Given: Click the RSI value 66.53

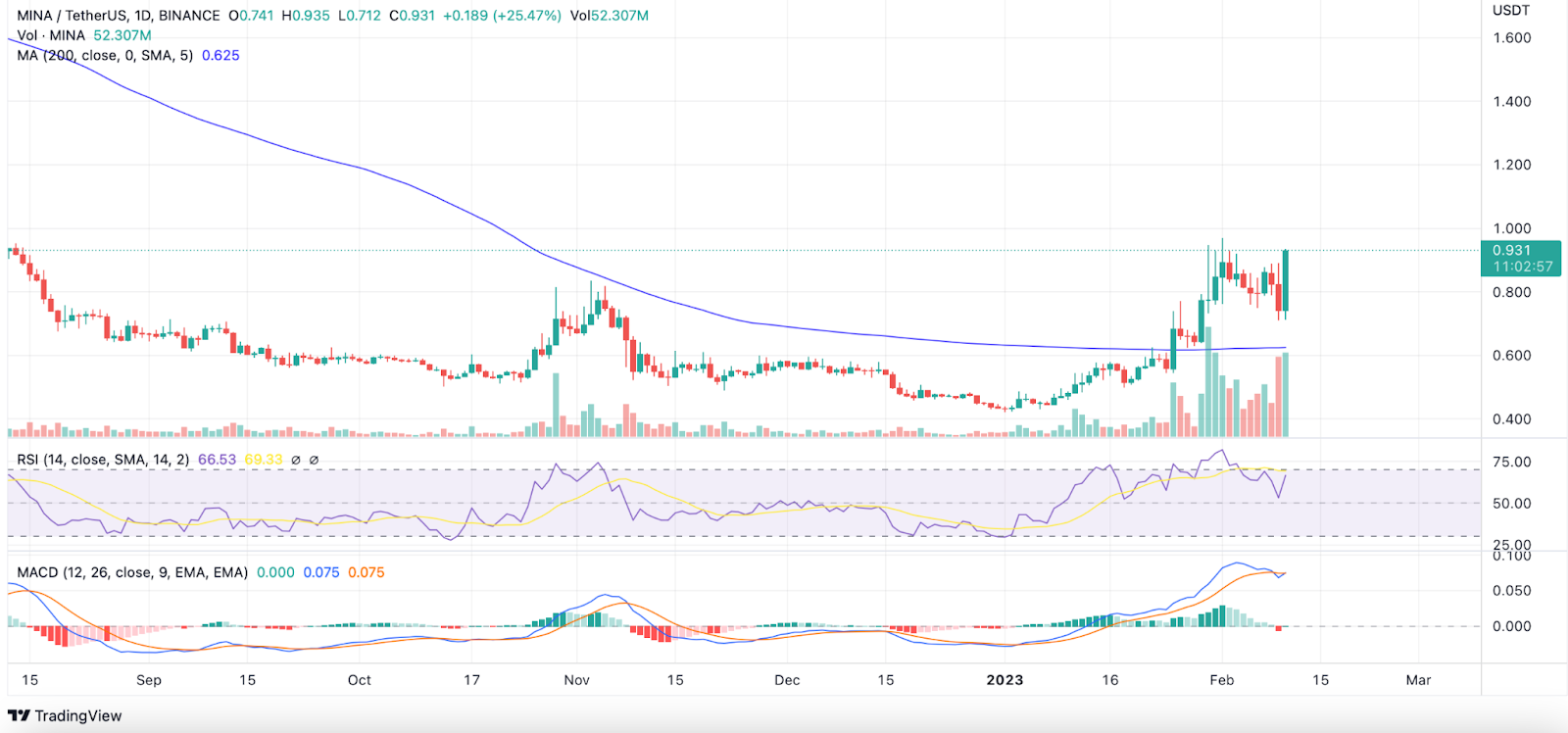Looking at the screenshot, I should pos(217,459).
